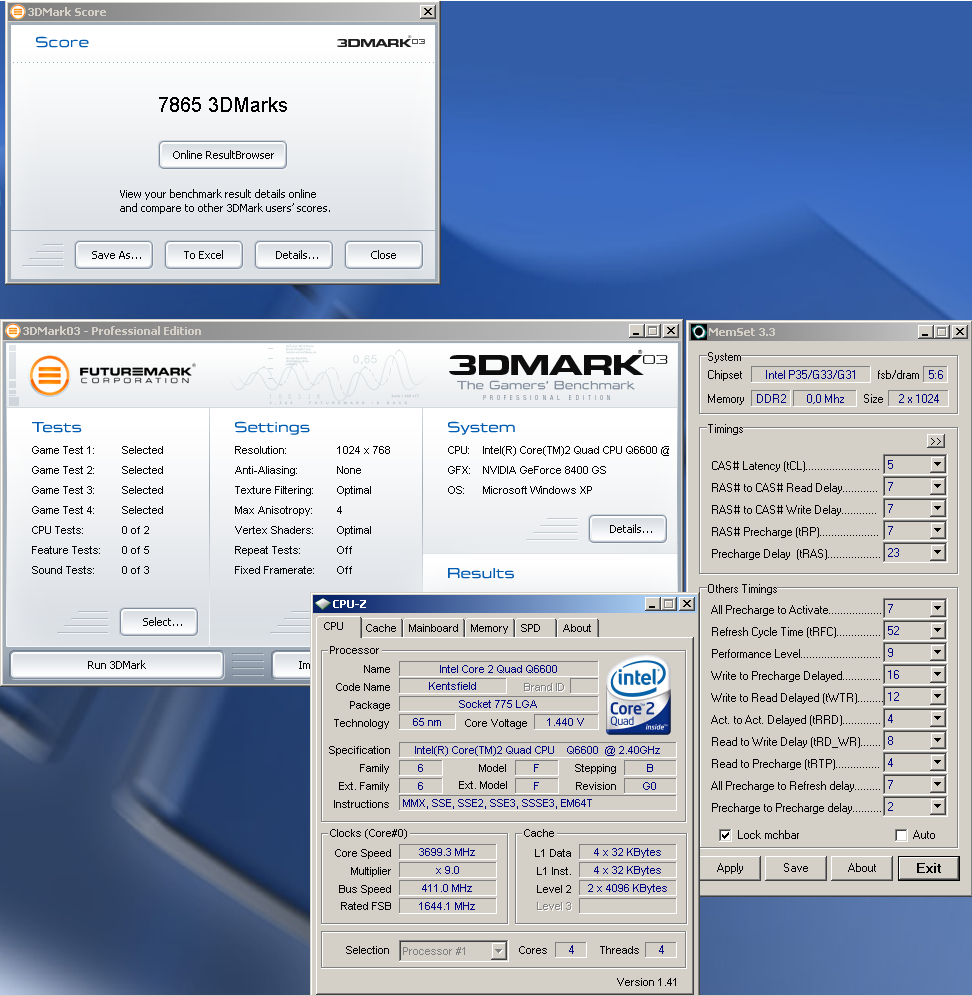Viewport: 972px width, 996px height.
Task: Switch to the Mainboard tab in CPU-Z
Action: point(433,628)
